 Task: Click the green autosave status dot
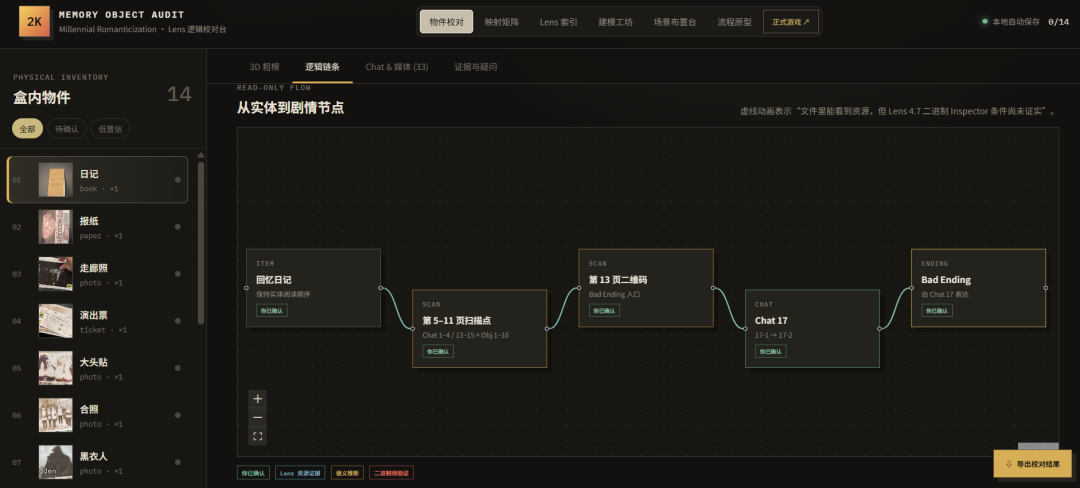pos(985,21)
